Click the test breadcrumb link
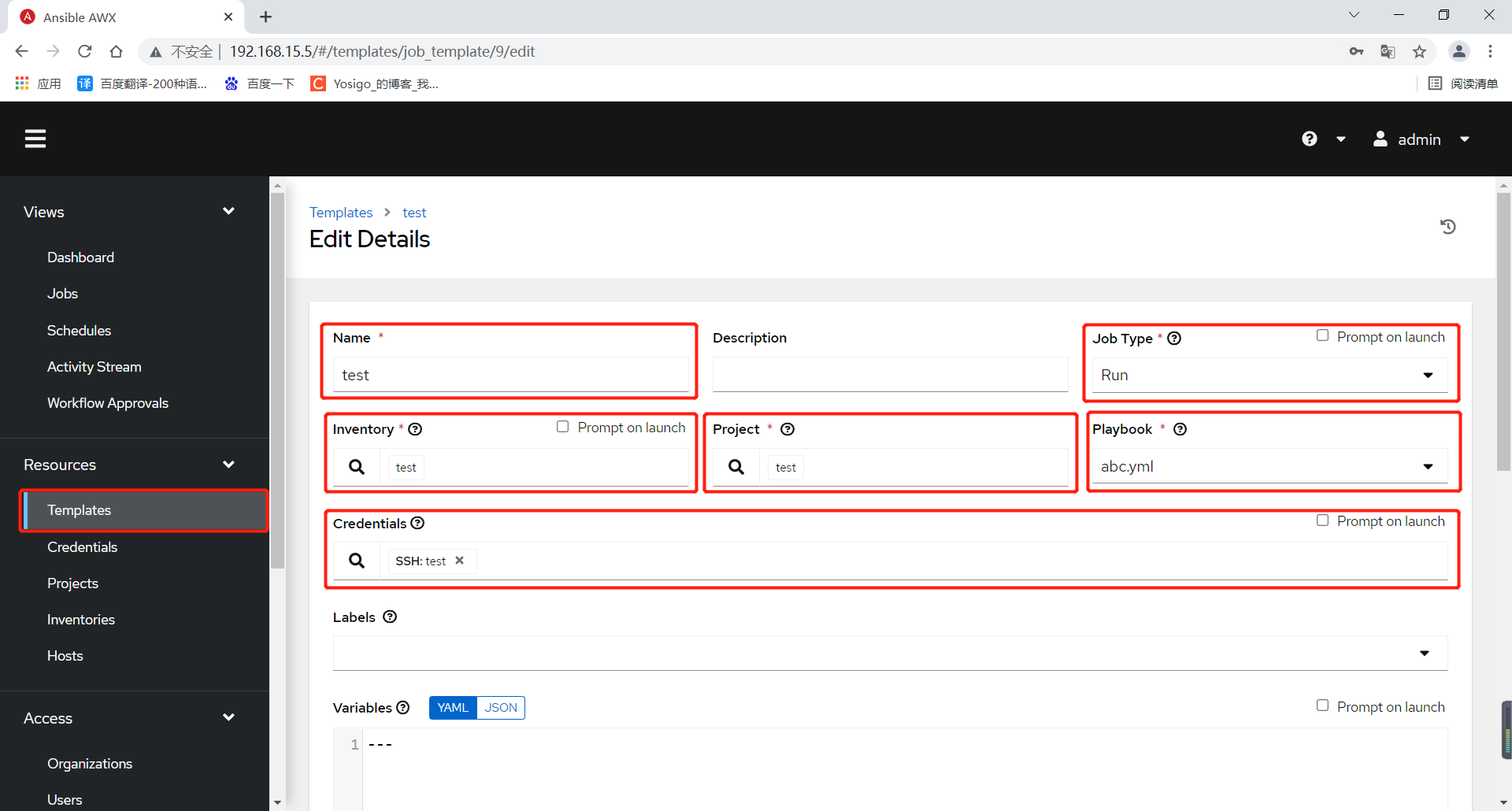The height and width of the screenshot is (811, 1512). (x=414, y=213)
